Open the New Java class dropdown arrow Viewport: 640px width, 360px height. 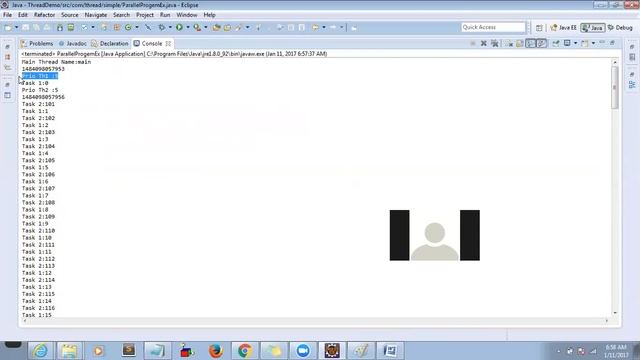coord(137,27)
